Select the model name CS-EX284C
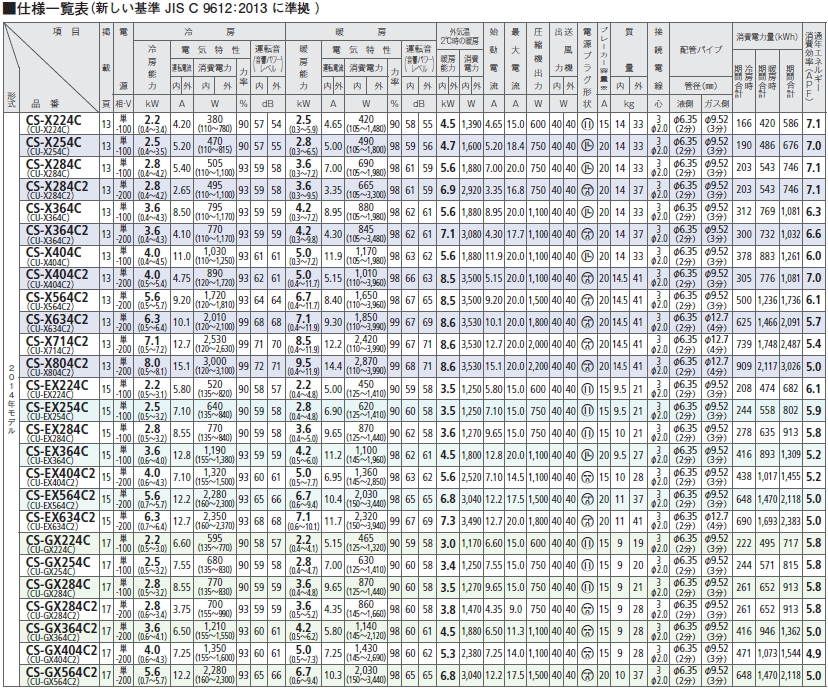828x688 pixels. (x=58, y=429)
